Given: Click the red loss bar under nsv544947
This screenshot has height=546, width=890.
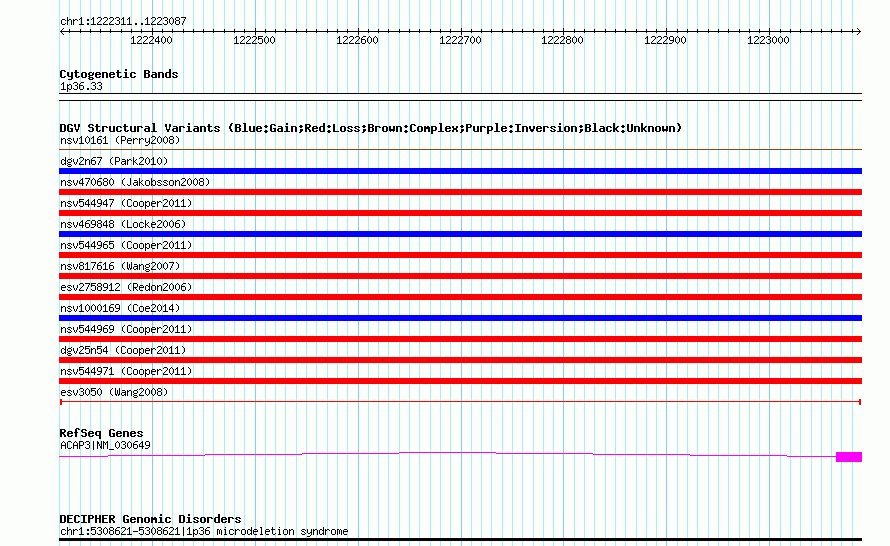Looking at the screenshot, I should 460,213.
